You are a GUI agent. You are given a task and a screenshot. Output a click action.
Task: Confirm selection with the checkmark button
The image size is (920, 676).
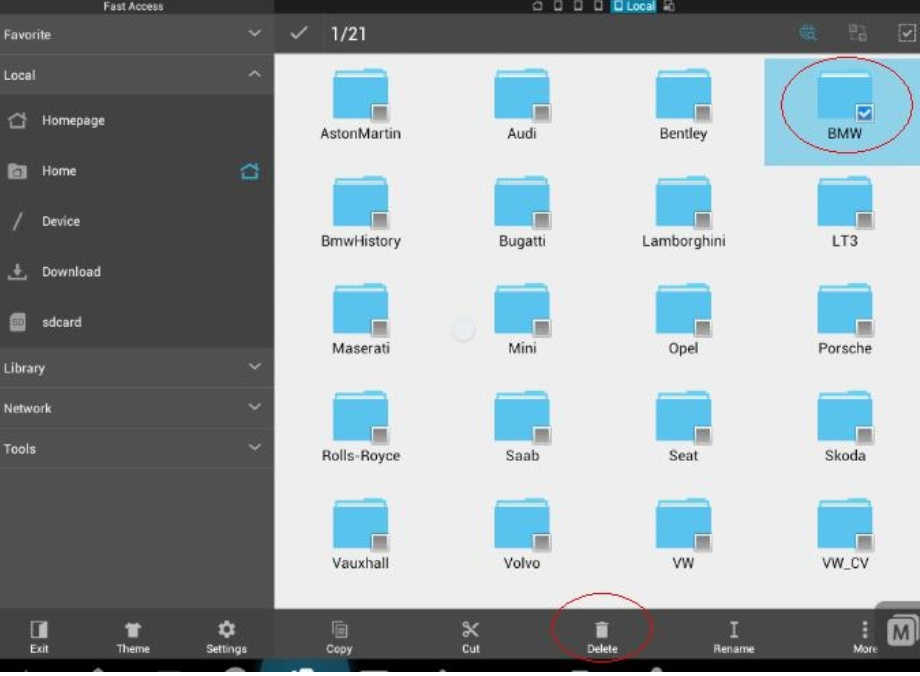click(x=299, y=33)
